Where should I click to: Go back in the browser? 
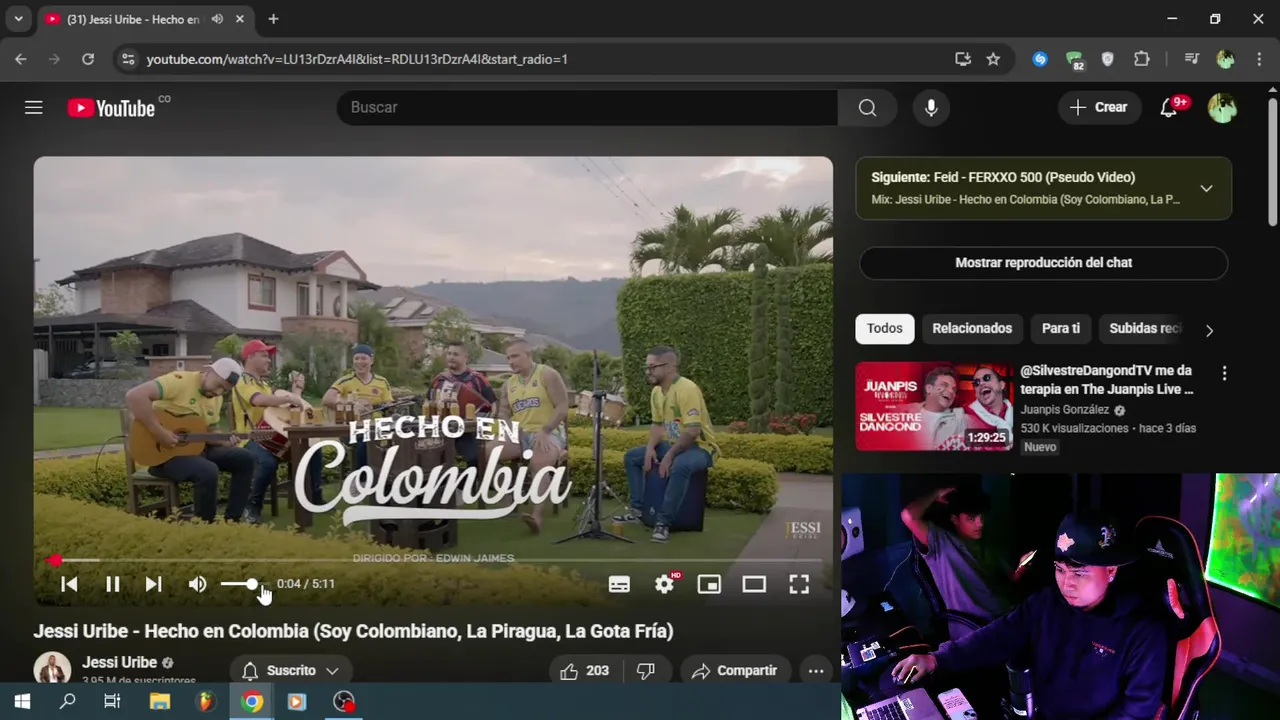click(21, 59)
